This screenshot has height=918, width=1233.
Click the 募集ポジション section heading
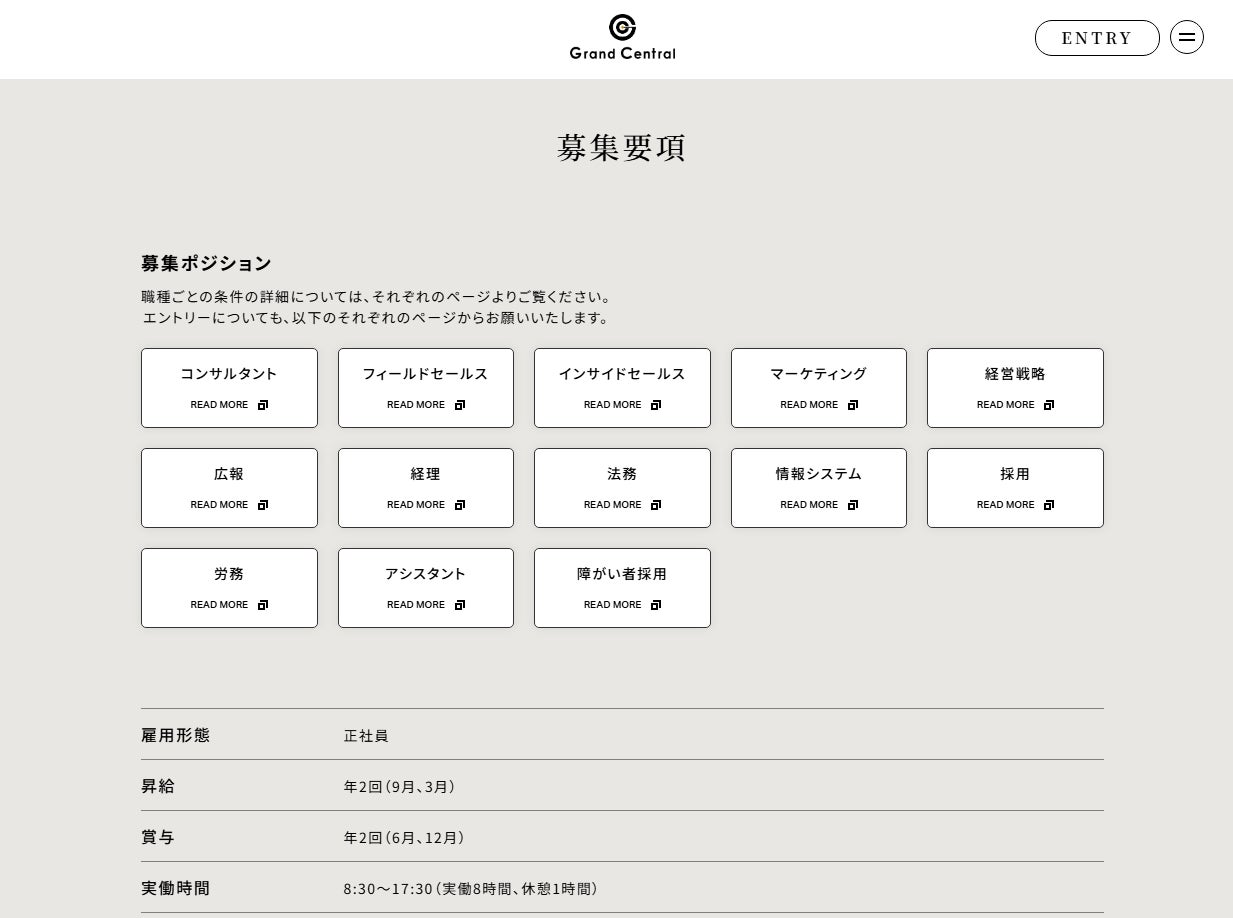pyautogui.click(x=206, y=263)
